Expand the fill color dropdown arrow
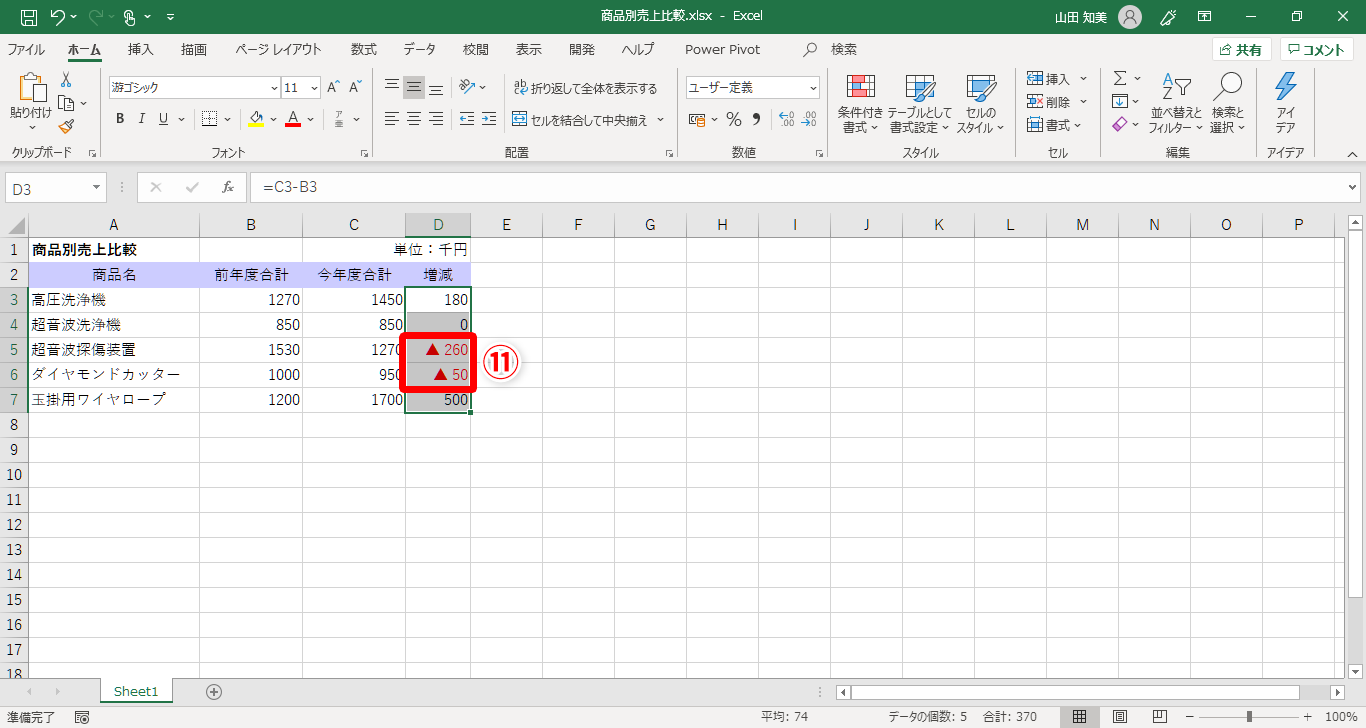Screen dimensions: 1366x728 click(x=272, y=120)
